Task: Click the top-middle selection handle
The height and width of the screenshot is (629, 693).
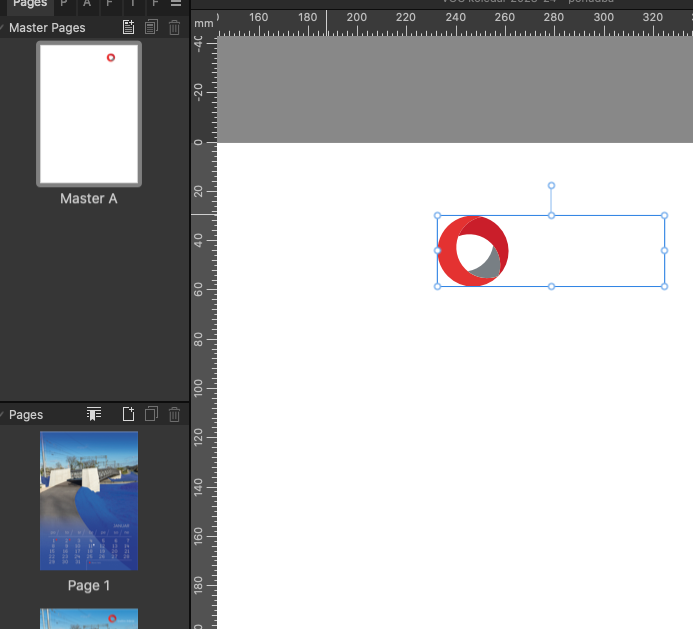Action: tap(551, 216)
